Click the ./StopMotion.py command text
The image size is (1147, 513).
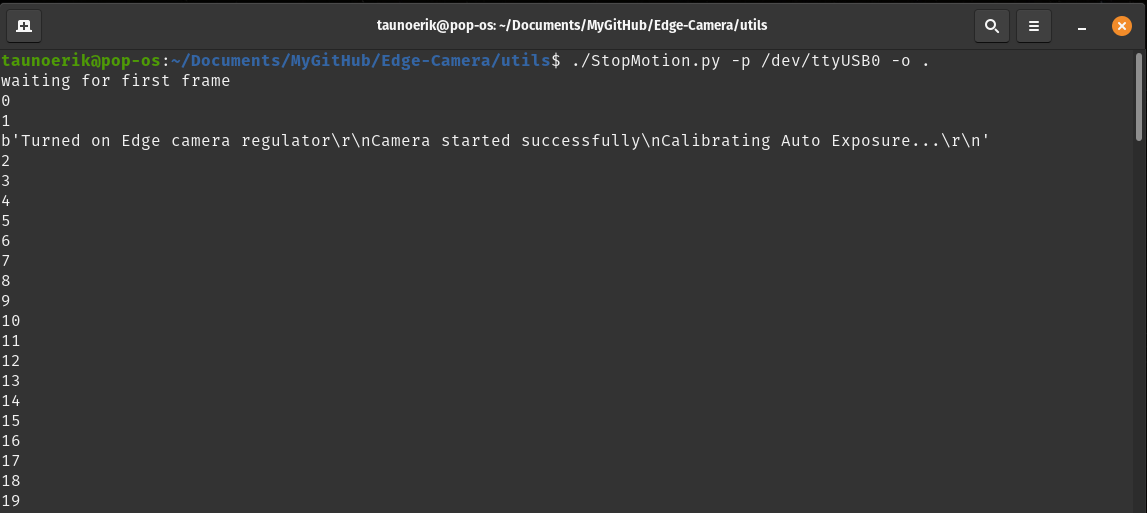click(x=646, y=61)
